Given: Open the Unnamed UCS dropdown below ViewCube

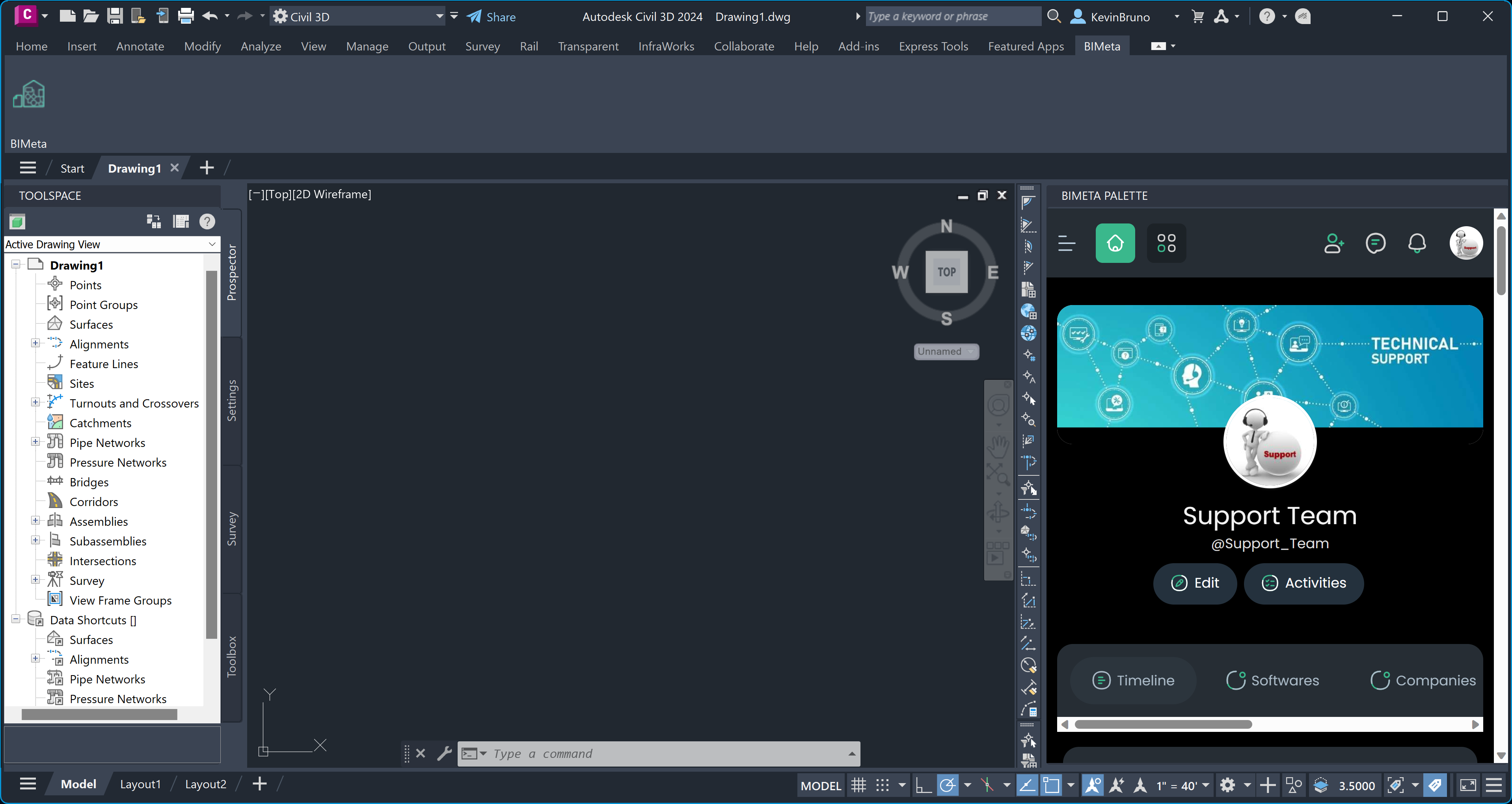Looking at the screenshot, I should pyautogui.click(x=946, y=352).
